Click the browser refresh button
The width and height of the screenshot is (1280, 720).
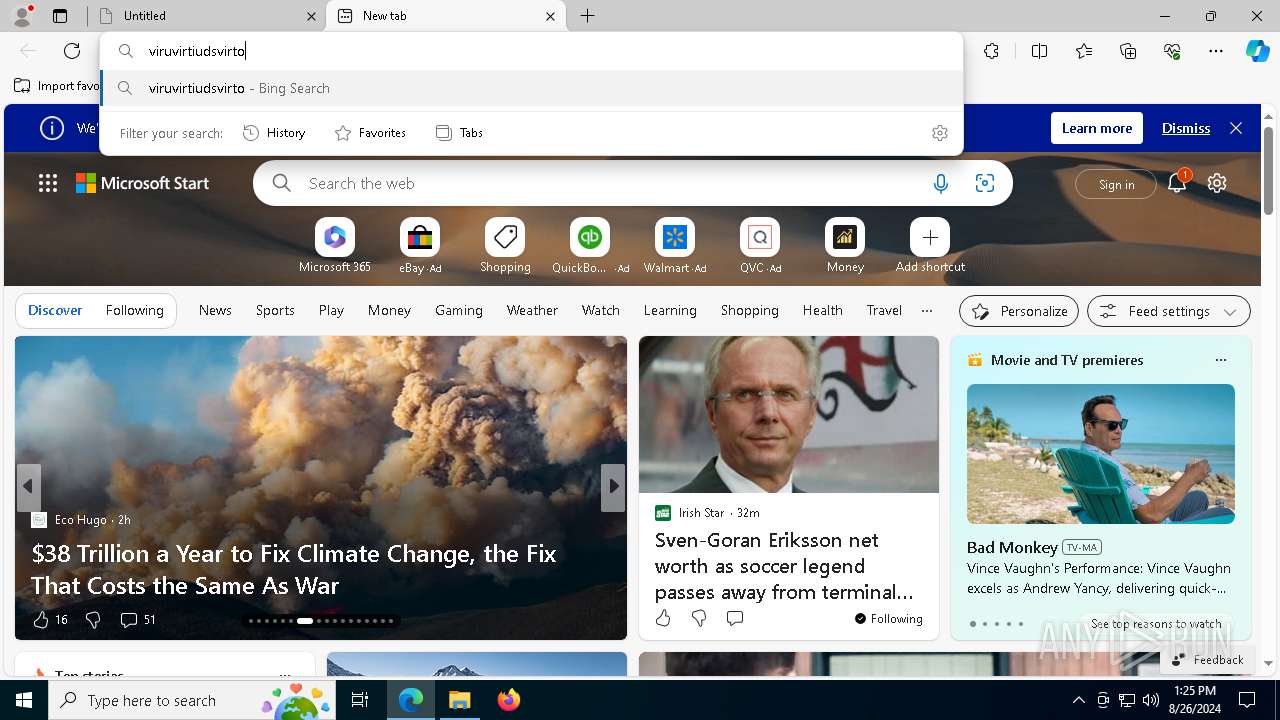(72, 51)
